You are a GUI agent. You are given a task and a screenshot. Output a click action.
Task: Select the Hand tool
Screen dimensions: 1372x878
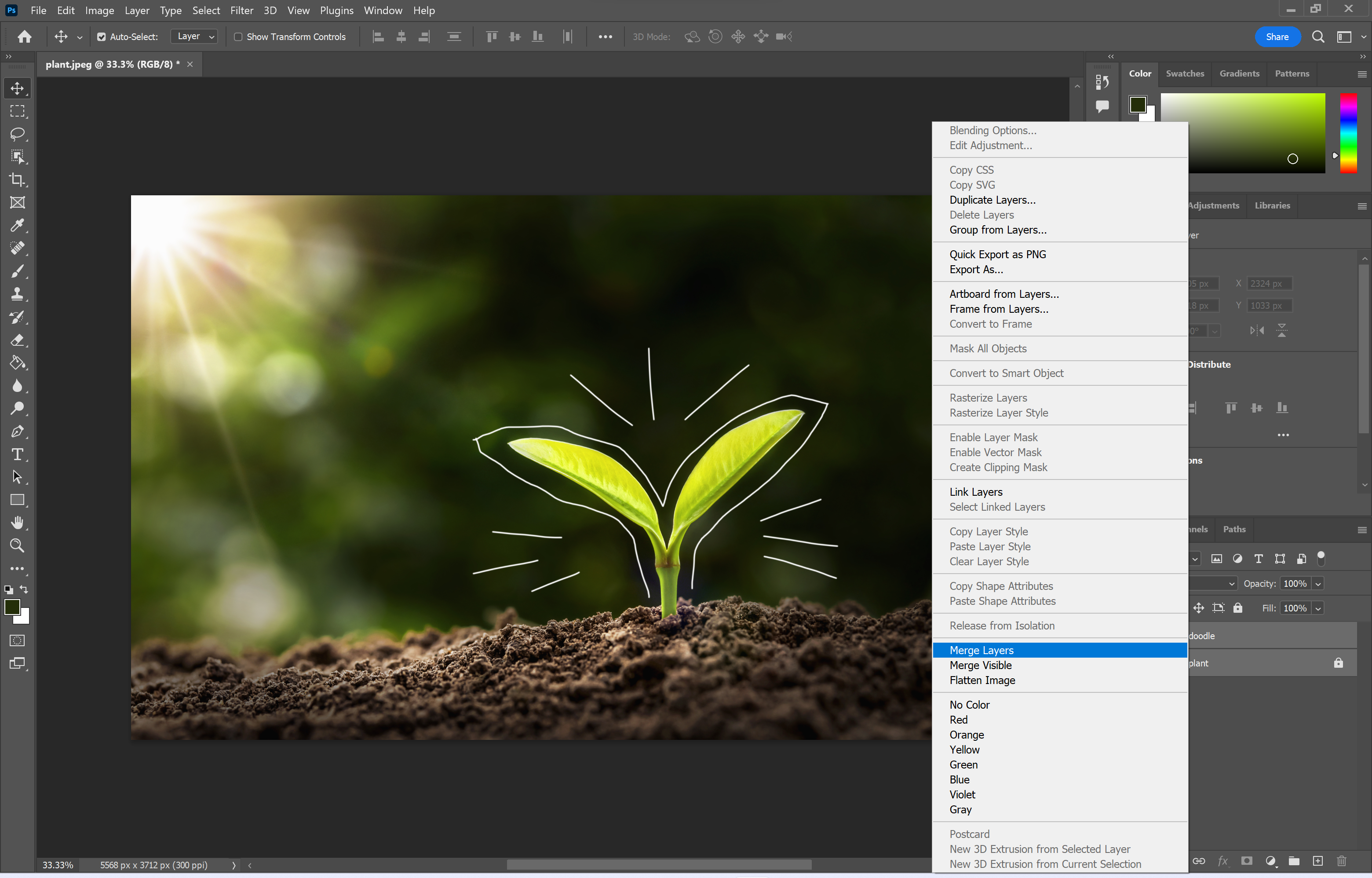click(x=17, y=523)
